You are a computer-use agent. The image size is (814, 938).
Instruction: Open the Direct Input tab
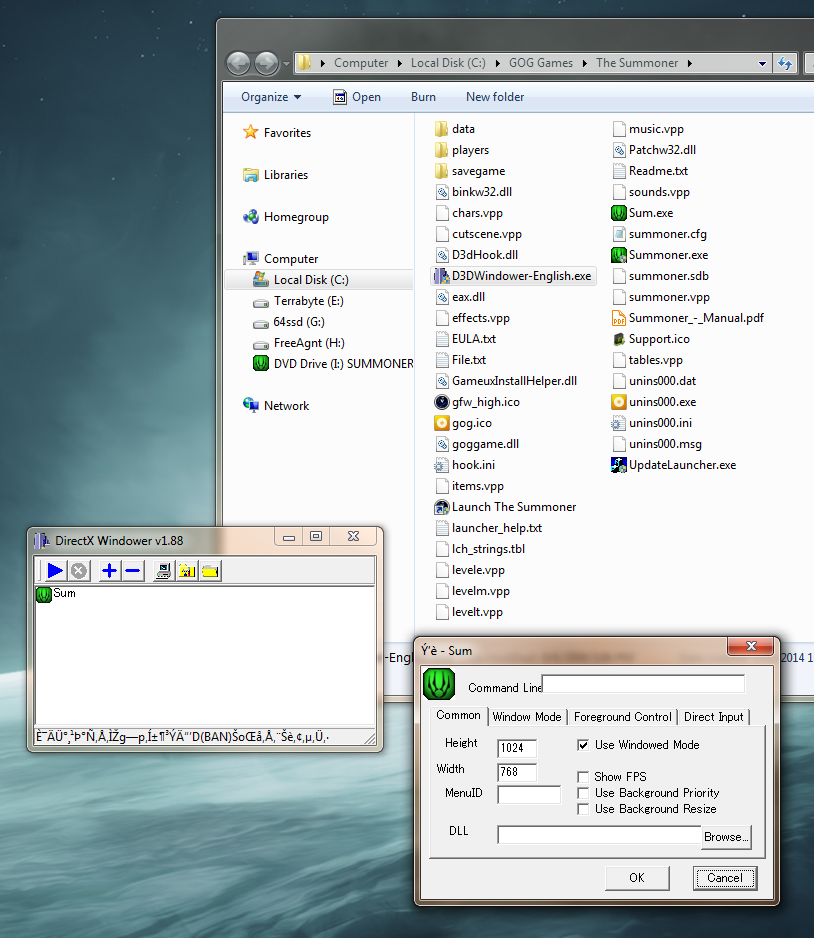(x=714, y=717)
